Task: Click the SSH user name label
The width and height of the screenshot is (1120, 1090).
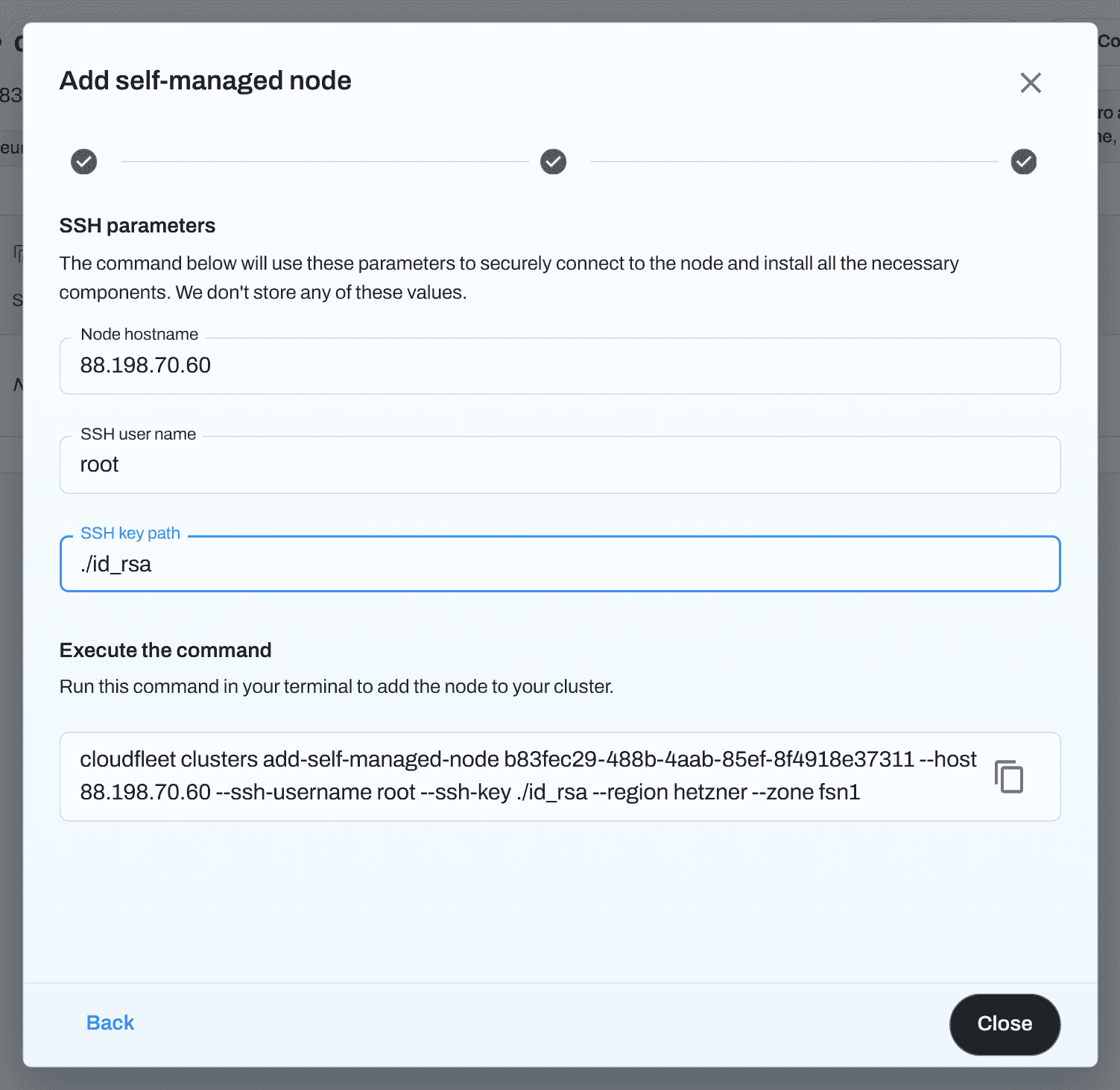Action: pos(139,434)
